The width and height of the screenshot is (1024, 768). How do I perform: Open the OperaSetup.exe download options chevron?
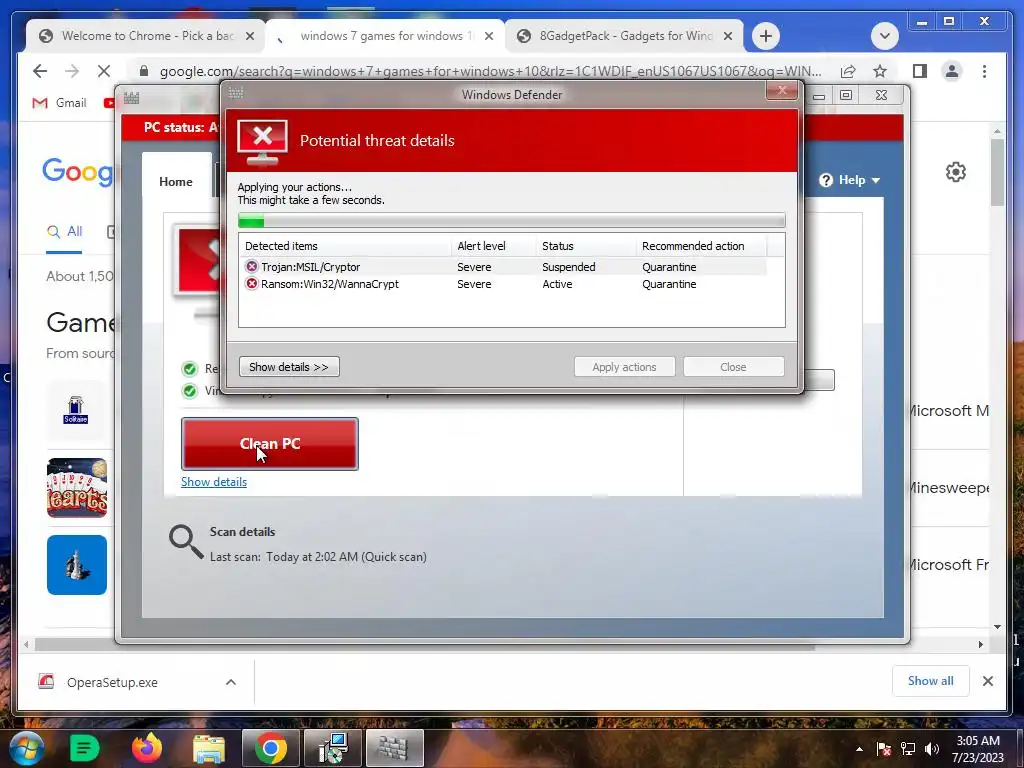[231, 682]
